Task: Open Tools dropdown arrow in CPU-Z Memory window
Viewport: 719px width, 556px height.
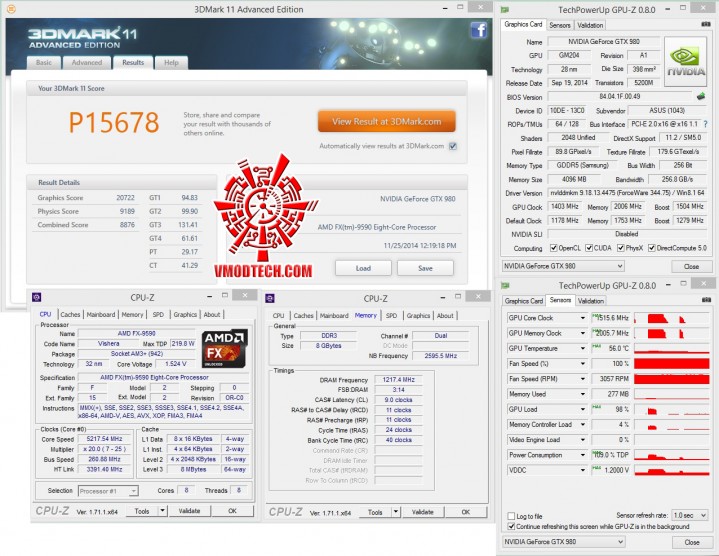Action: [396, 512]
